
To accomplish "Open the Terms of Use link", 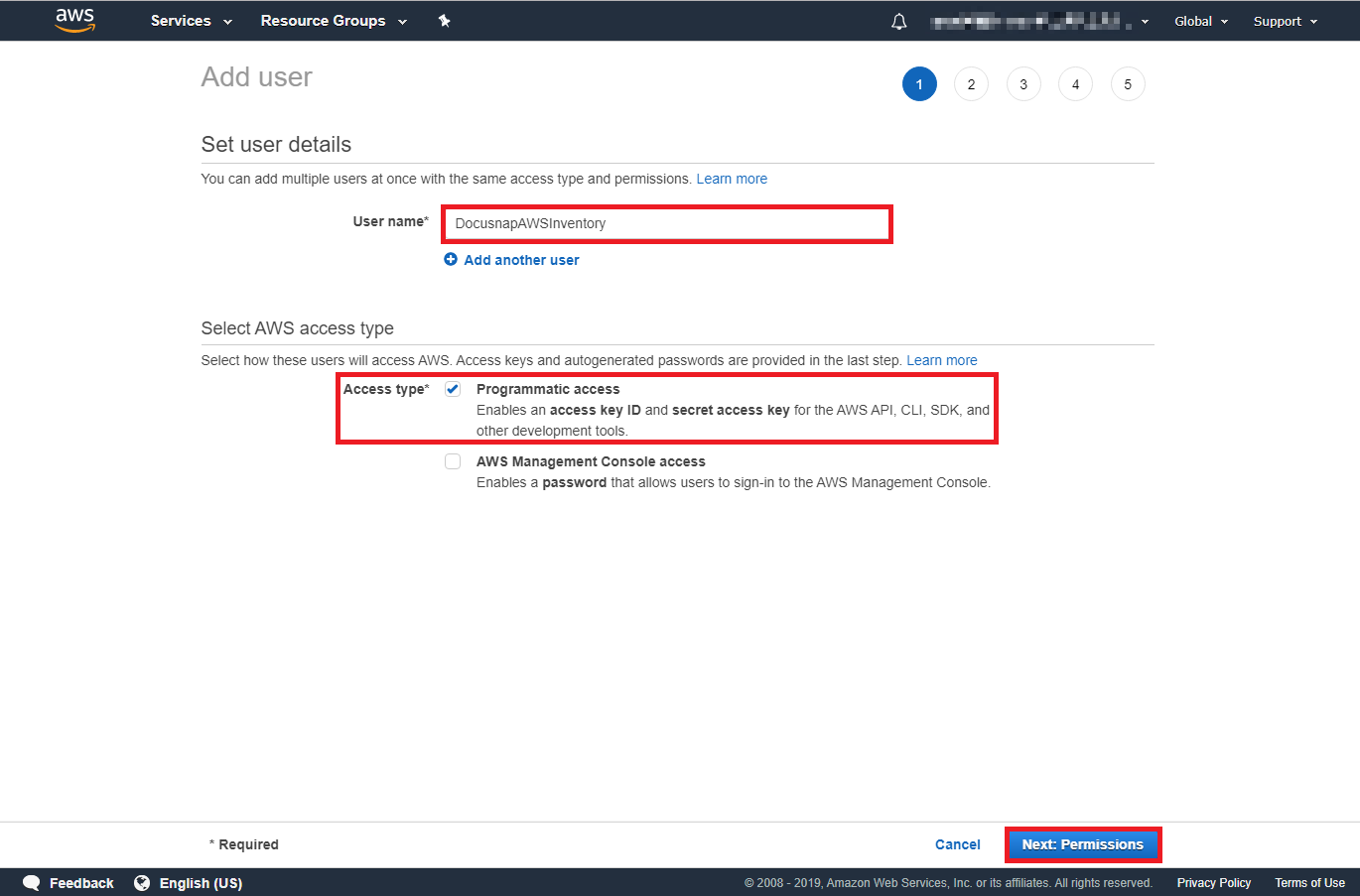I will pos(1310,883).
